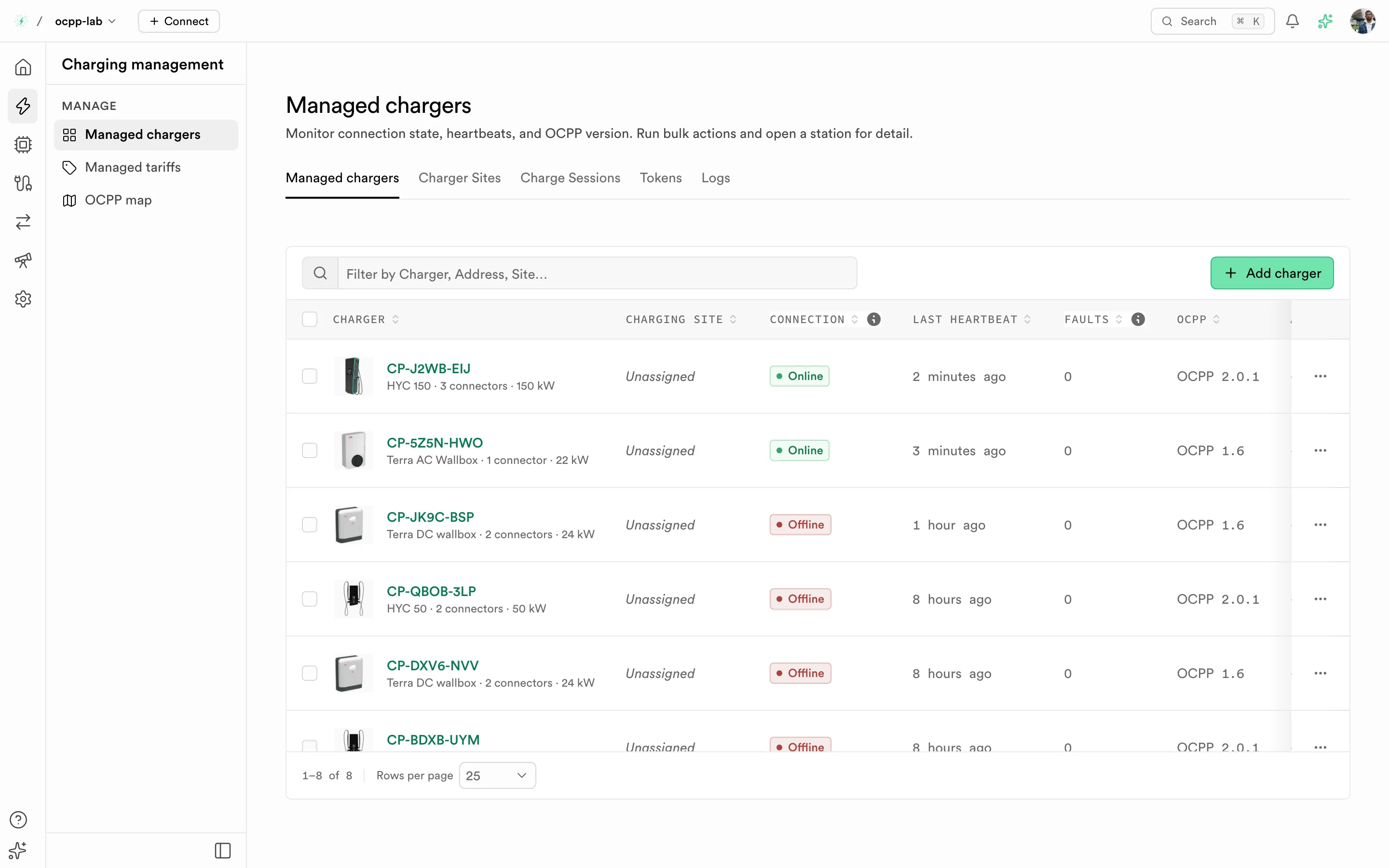Click the Faults column info icon
The height and width of the screenshot is (868, 1389).
(1138, 319)
